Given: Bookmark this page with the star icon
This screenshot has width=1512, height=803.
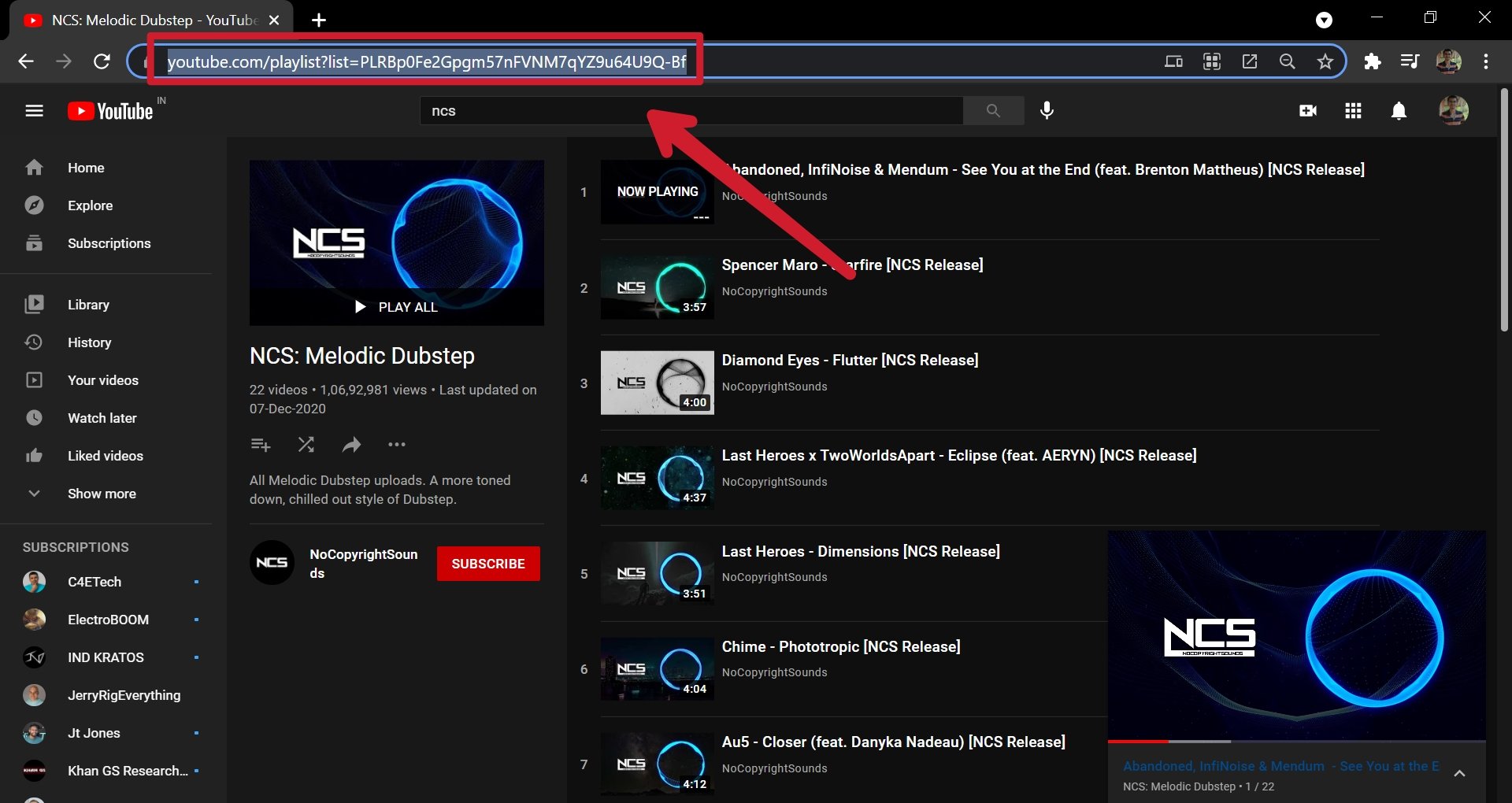Looking at the screenshot, I should (x=1325, y=61).
